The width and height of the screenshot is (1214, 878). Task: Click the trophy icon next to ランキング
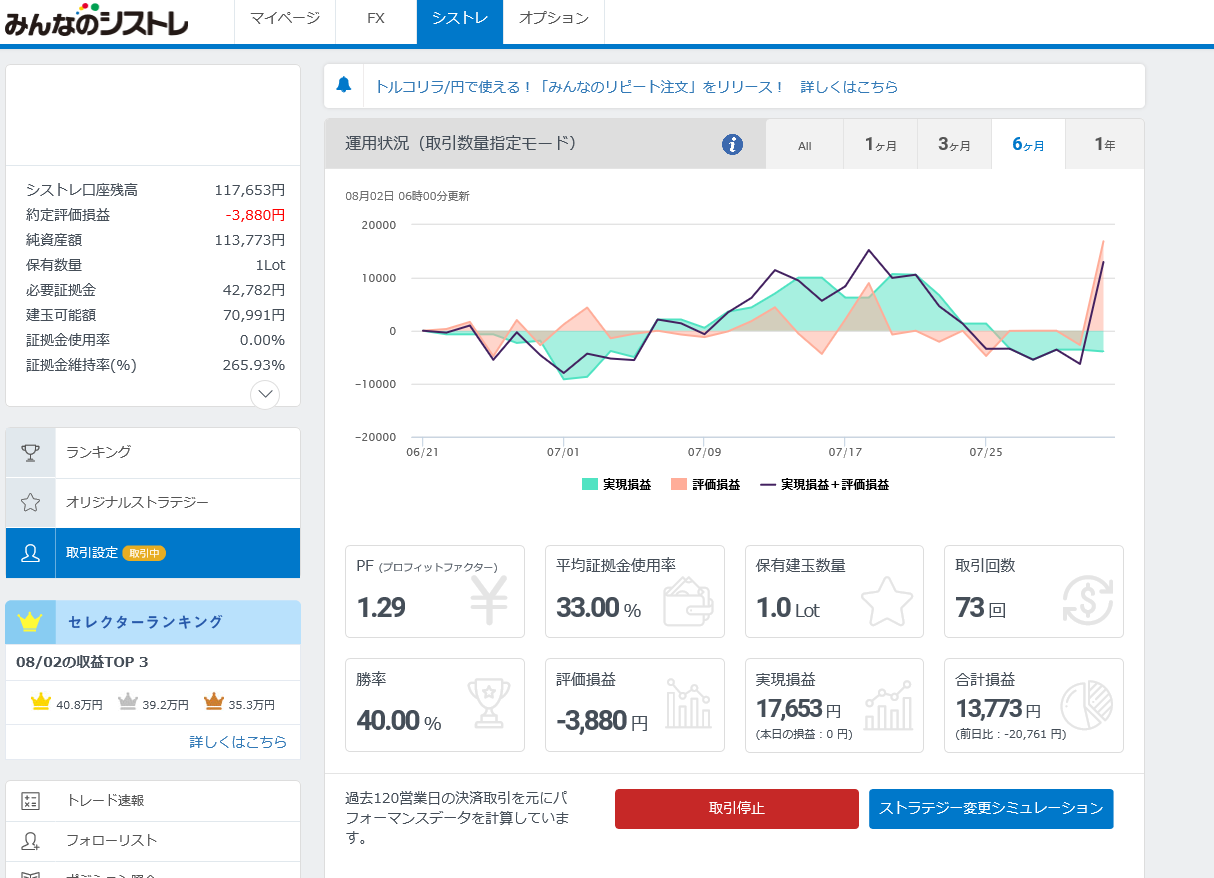pyautogui.click(x=31, y=453)
